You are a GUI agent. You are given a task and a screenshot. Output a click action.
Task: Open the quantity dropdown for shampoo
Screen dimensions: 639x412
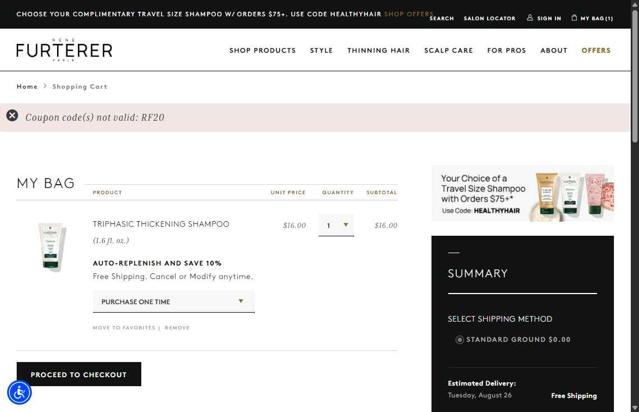336,225
